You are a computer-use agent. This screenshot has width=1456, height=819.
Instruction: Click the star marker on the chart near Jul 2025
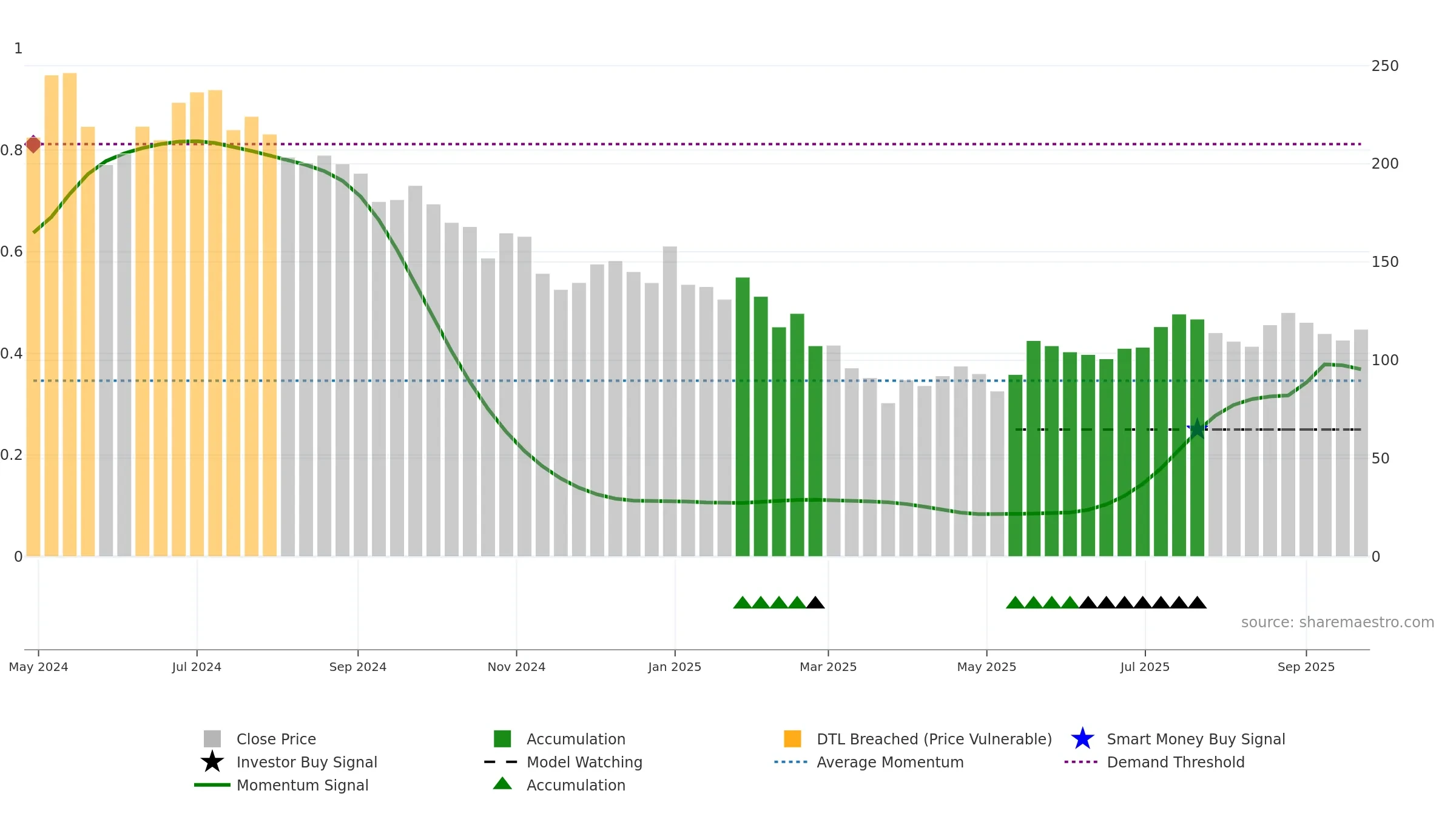click(1197, 428)
